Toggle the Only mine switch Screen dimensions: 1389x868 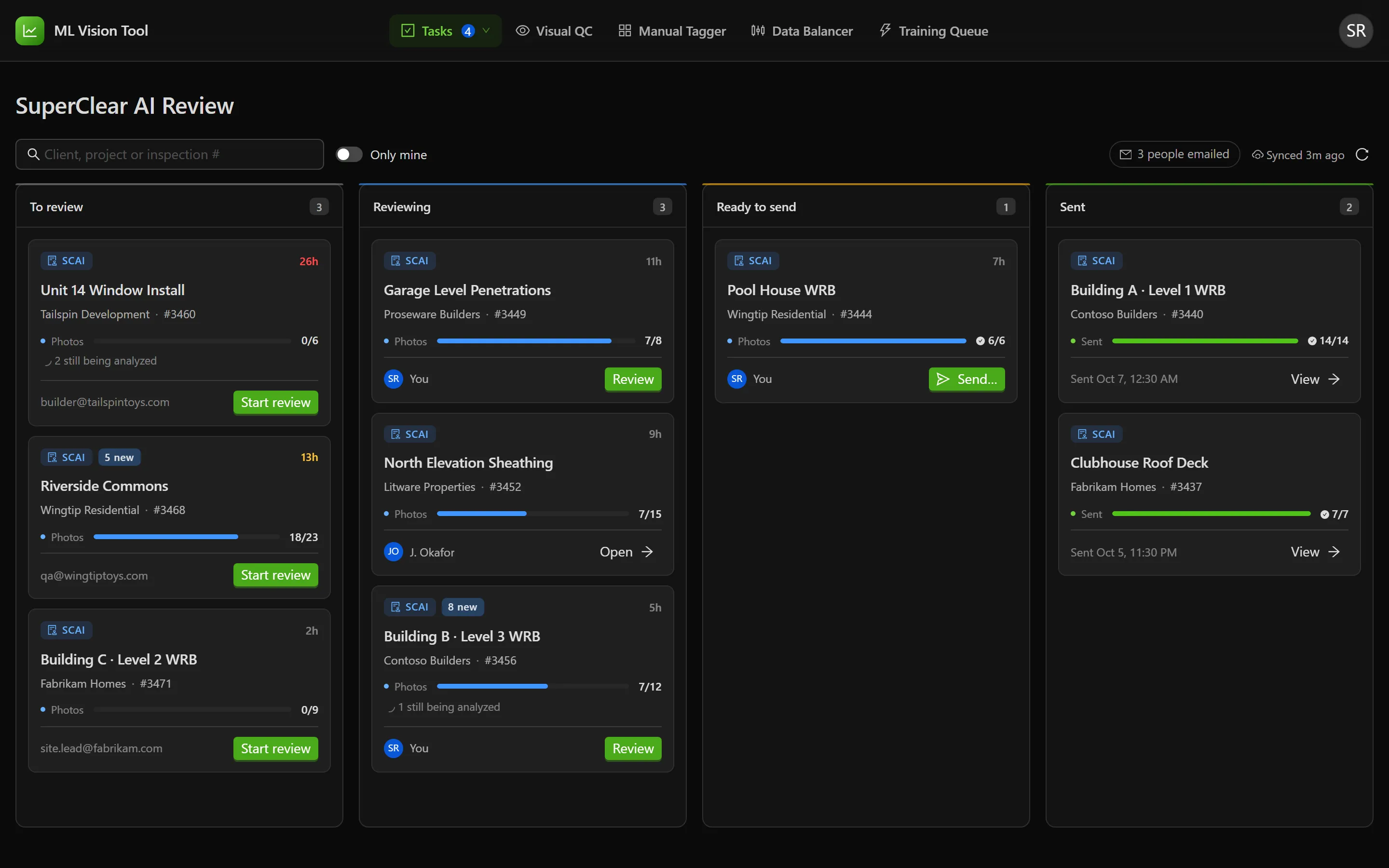click(349, 154)
